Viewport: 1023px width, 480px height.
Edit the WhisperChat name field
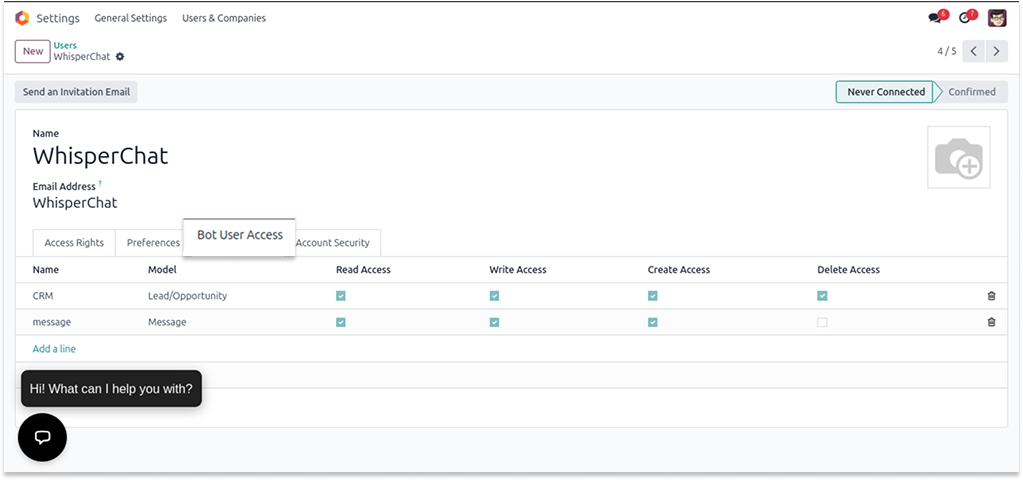point(100,156)
